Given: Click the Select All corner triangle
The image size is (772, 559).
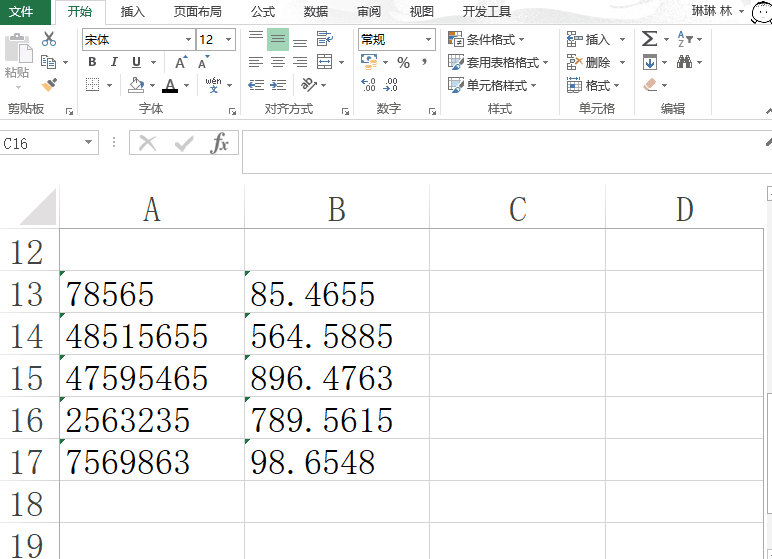Looking at the screenshot, I should (37, 208).
